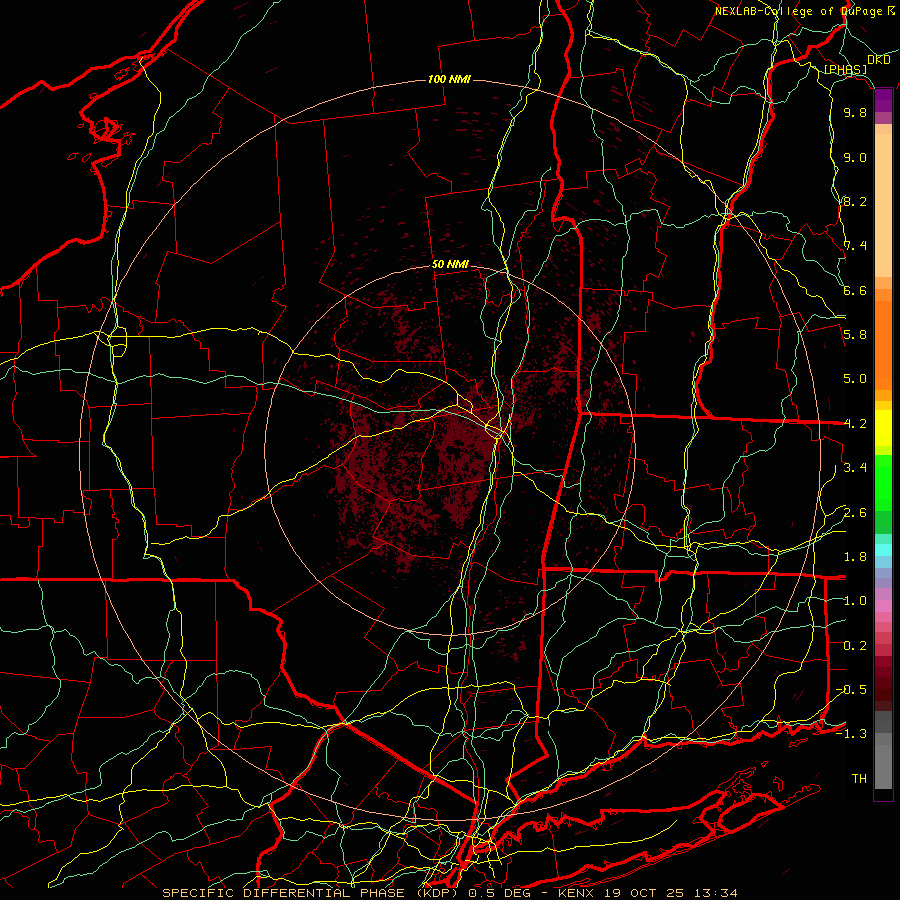Click the yellow segment of color bar
The width and height of the screenshot is (900, 900).
[x=883, y=428]
